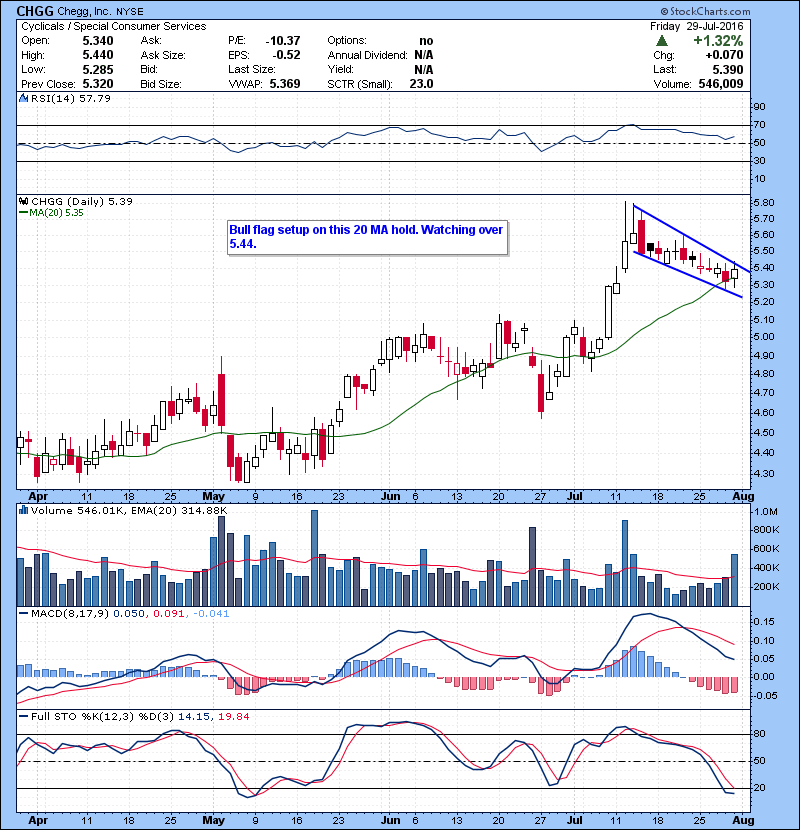Click the SCTR (Small) value 23.0
The width and height of the screenshot is (800, 830).
(421, 84)
